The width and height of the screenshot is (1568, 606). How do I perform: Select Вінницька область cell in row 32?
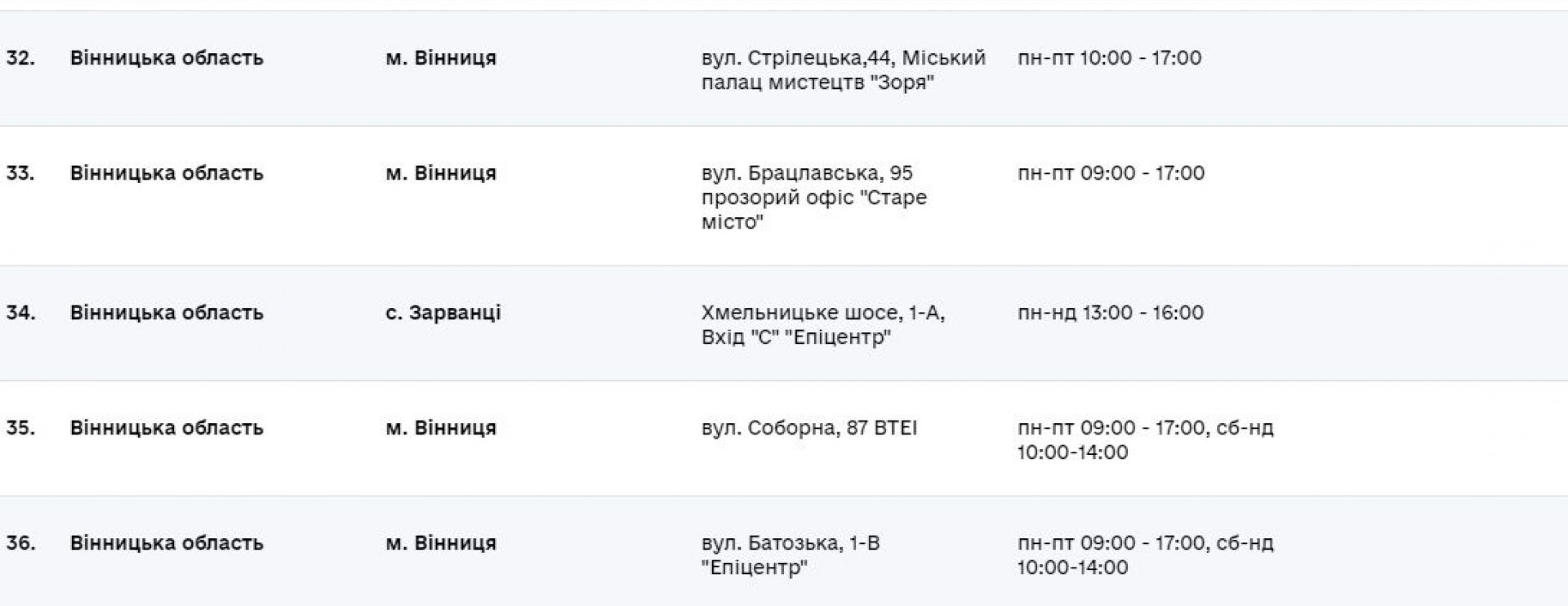pyautogui.click(x=167, y=58)
